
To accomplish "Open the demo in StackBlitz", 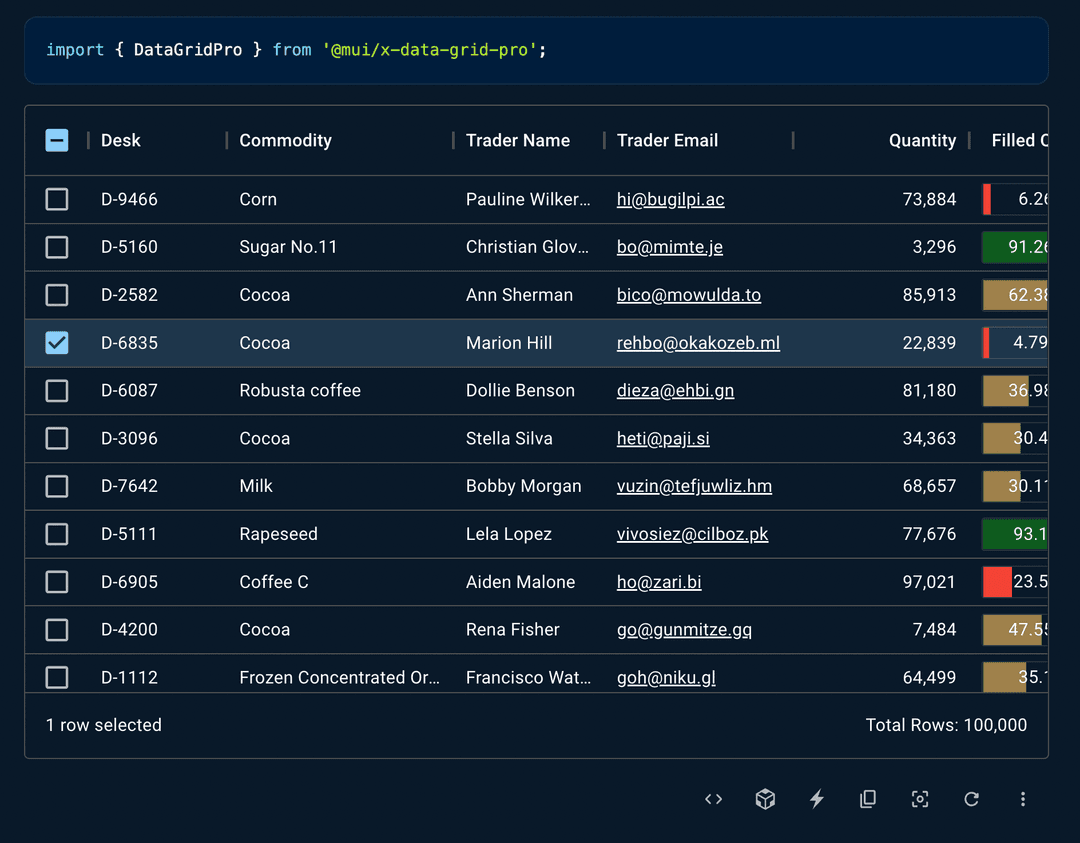I will click(x=817, y=799).
